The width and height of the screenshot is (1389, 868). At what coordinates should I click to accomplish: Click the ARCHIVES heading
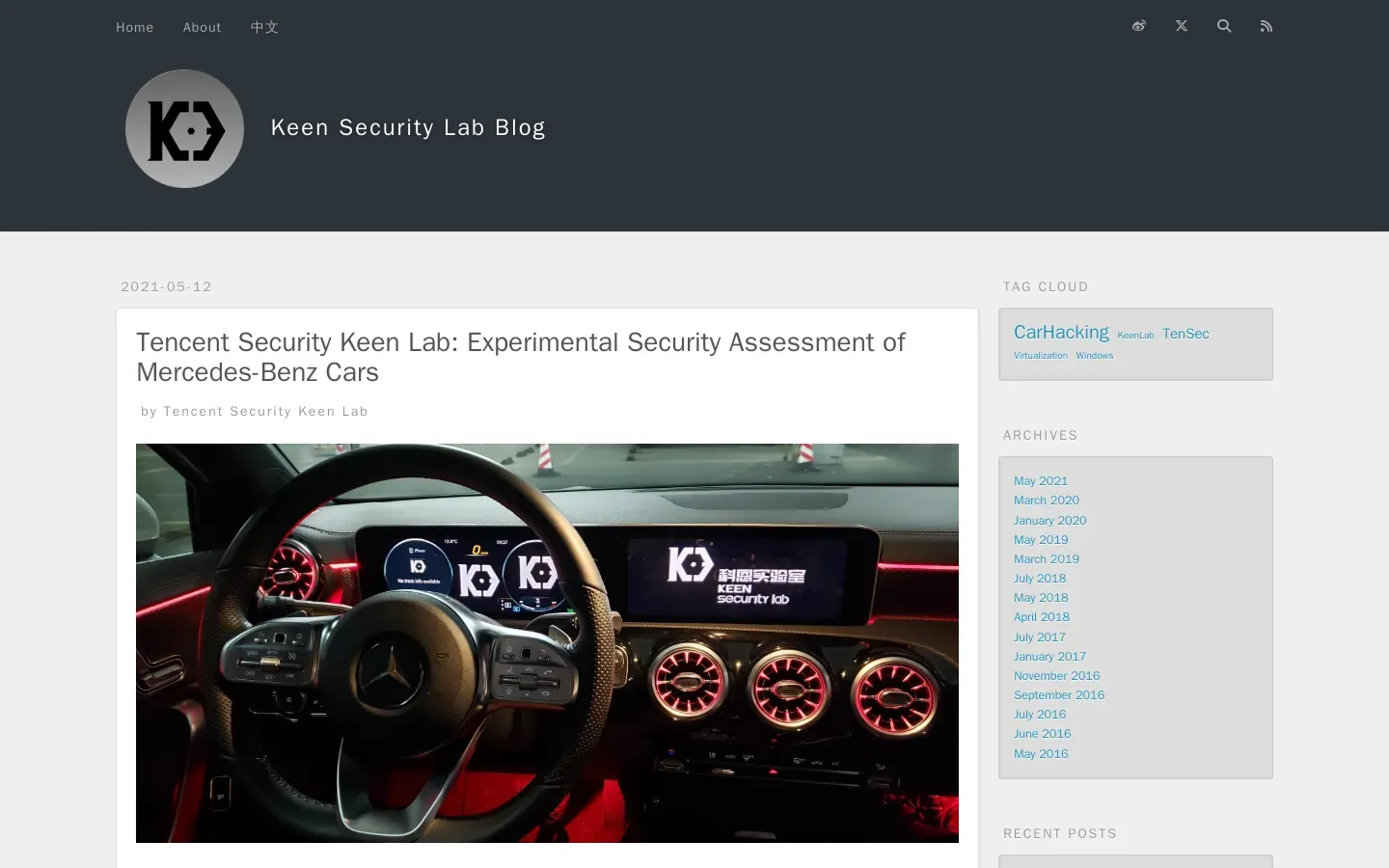(1041, 435)
